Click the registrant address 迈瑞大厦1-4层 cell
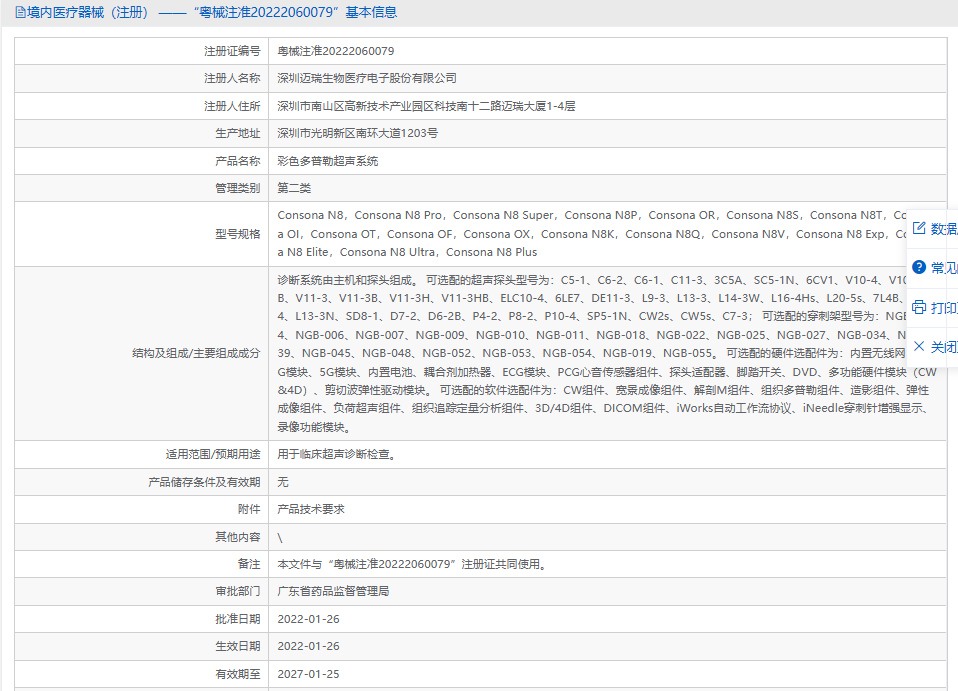Screen dimensions: 958x691 (426, 106)
